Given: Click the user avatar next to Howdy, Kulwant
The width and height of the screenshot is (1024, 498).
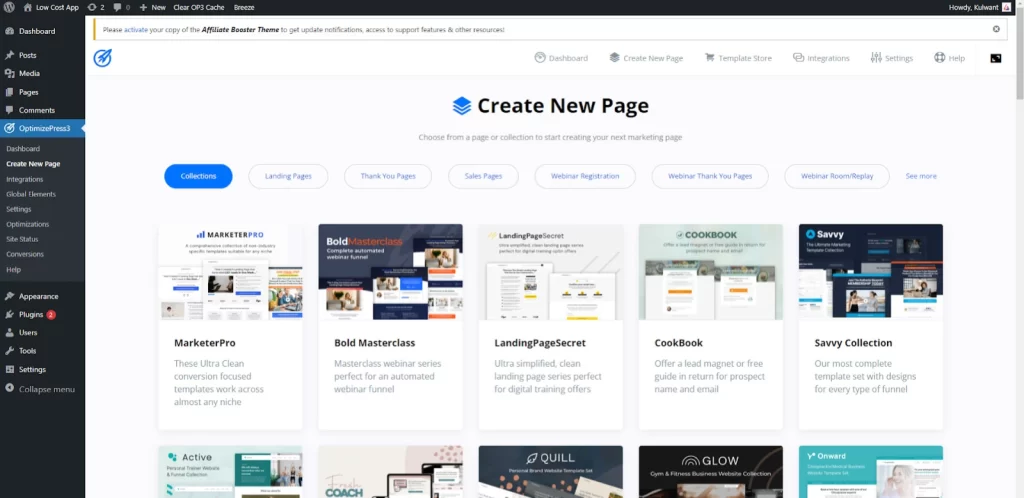Looking at the screenshot, I should click(1006, 7).
